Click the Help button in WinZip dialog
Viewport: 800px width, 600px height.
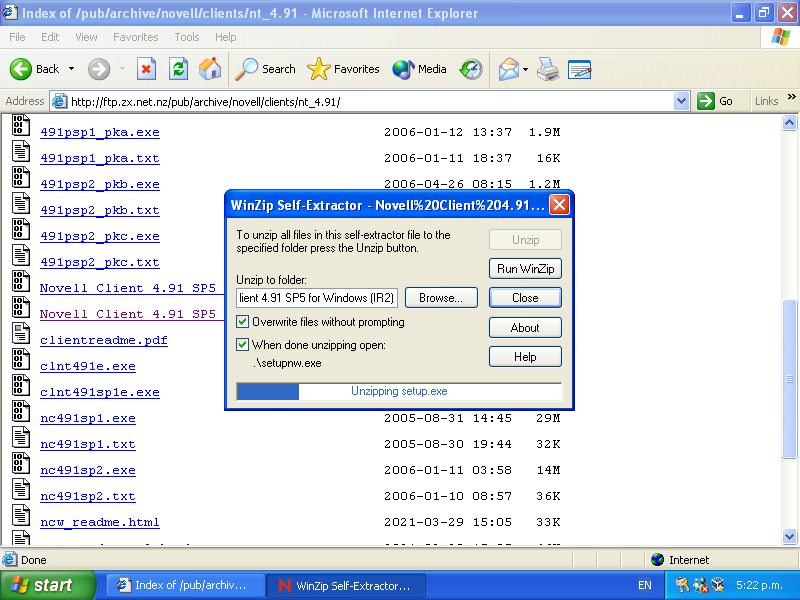(x=526, y=357)
